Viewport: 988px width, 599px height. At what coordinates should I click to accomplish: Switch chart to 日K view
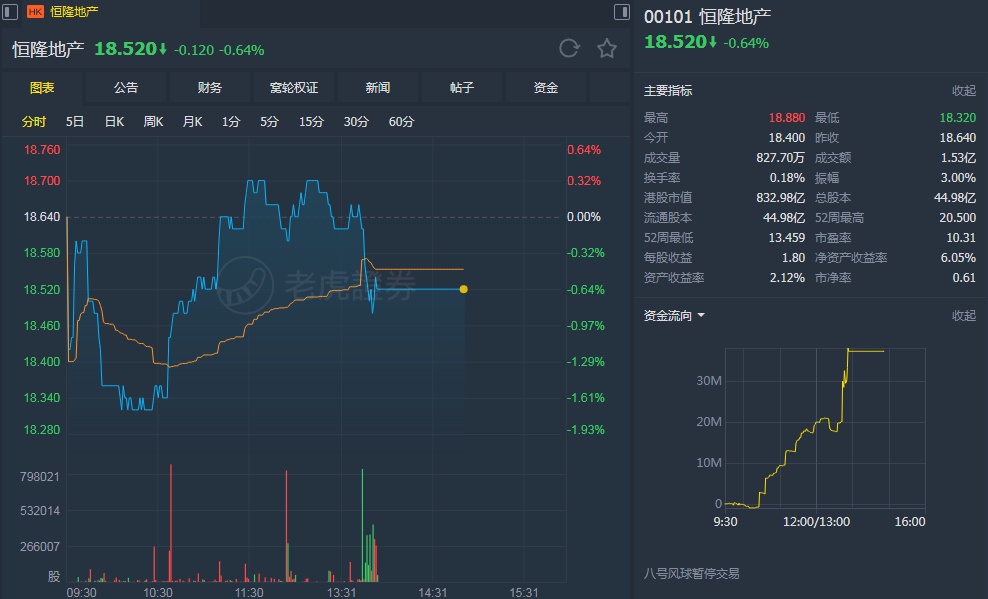(x=114, y=122)
